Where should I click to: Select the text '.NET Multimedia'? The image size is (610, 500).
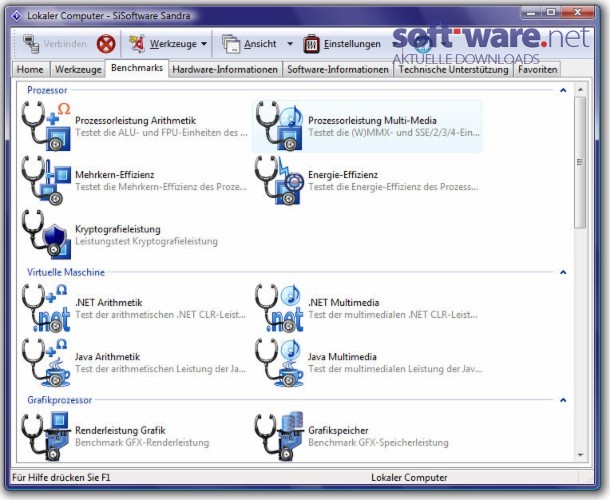[x=344, y=302]
